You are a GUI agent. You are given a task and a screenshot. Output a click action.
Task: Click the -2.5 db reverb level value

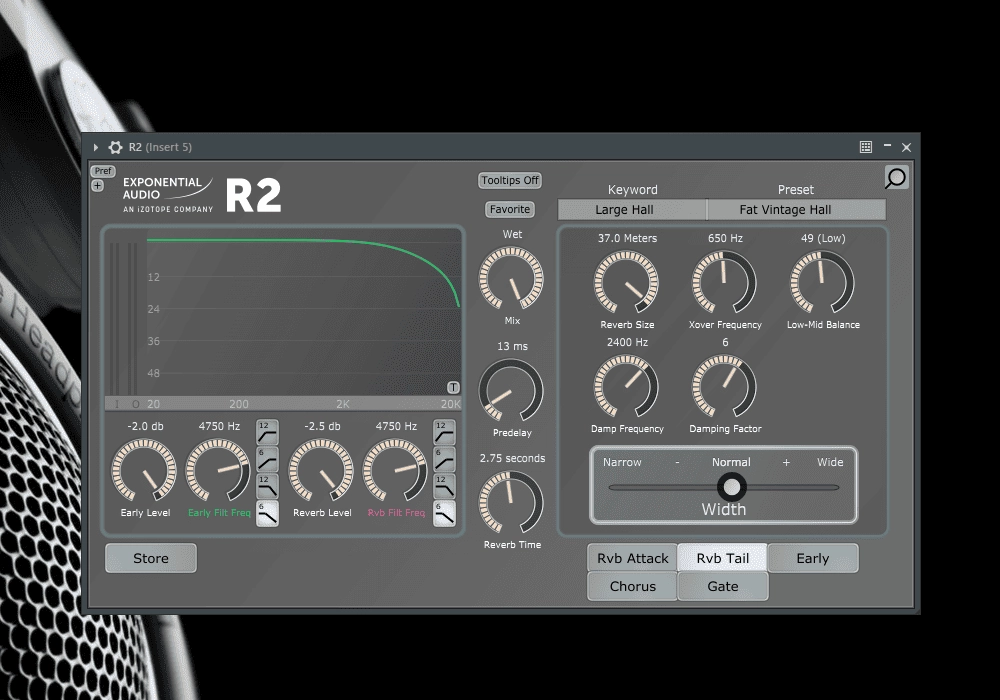pos(322,426)
